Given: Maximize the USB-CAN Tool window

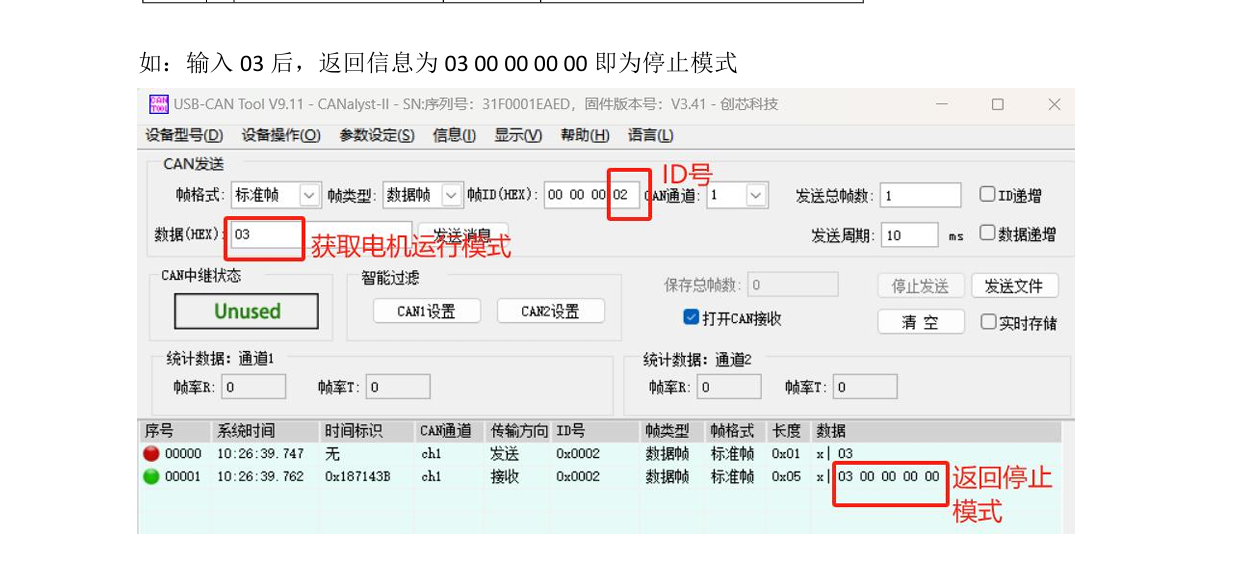Looking at the screenshot, I should 997,104.
